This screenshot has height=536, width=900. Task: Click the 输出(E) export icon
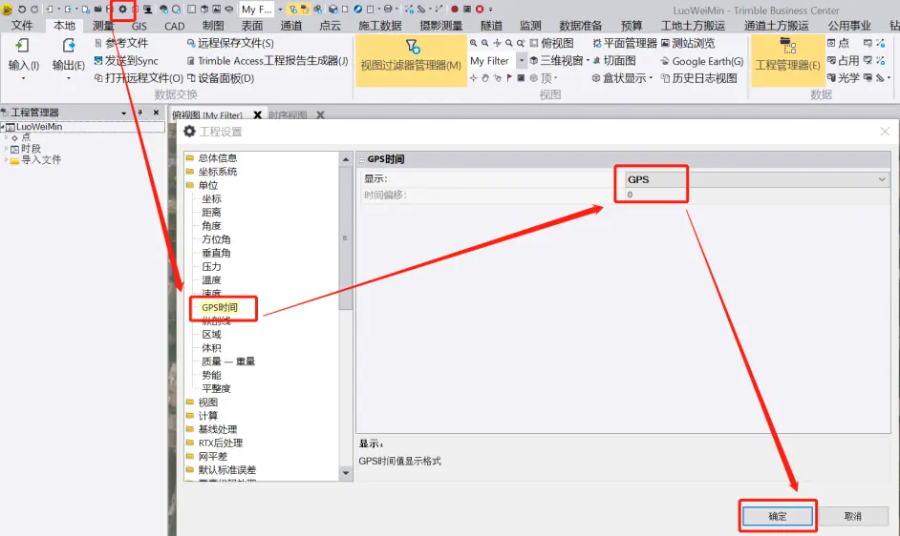click(x=68, y=46)
